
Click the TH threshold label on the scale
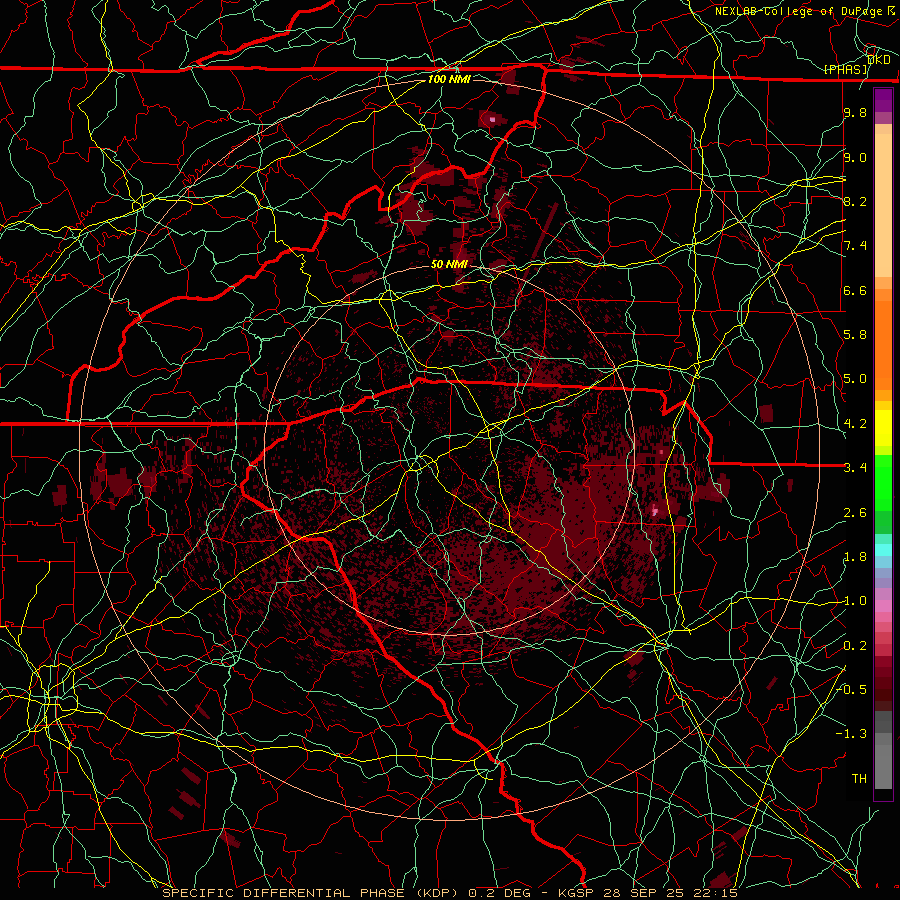tap(859, 778)
